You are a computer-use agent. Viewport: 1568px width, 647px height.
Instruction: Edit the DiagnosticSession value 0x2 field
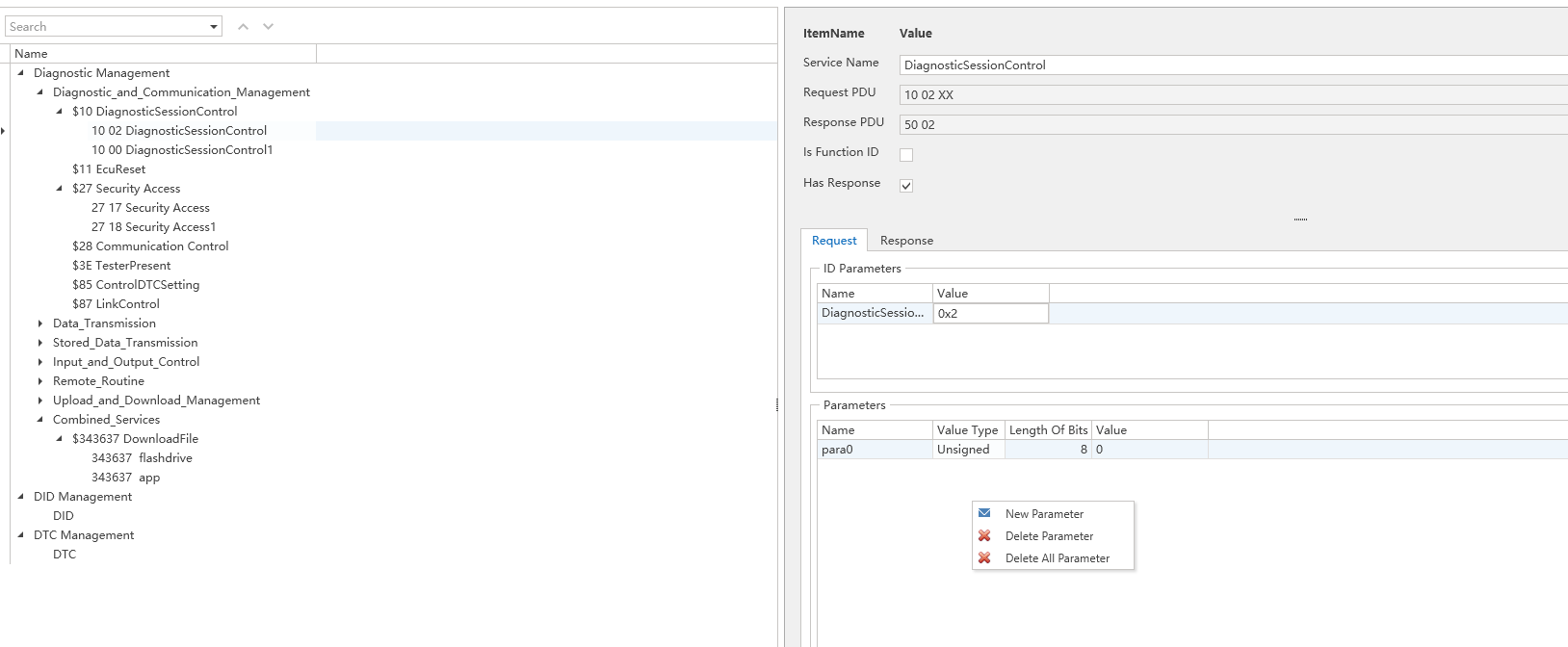[990, 314]
